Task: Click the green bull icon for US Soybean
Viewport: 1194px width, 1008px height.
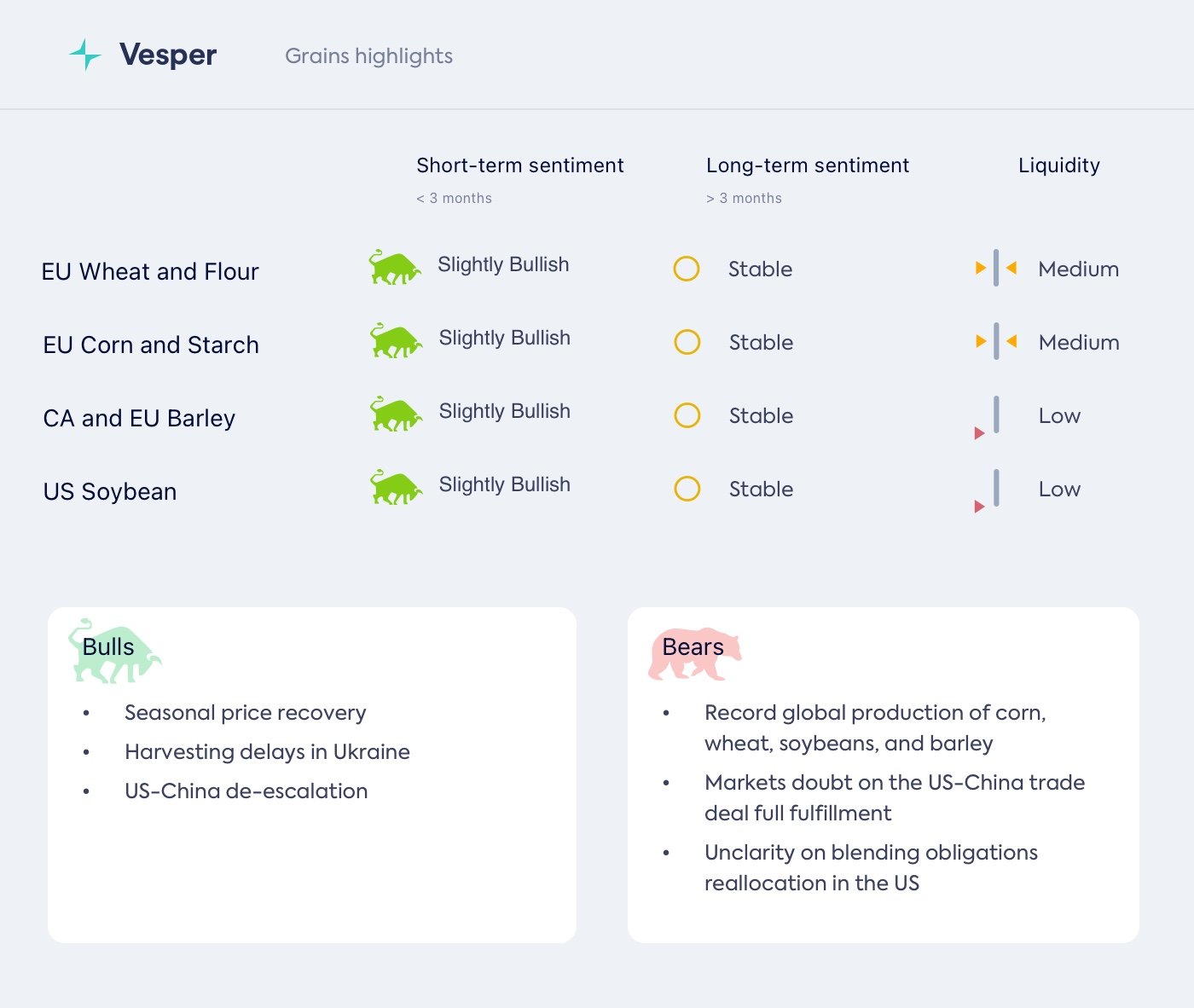Action: tap(396, 488)
